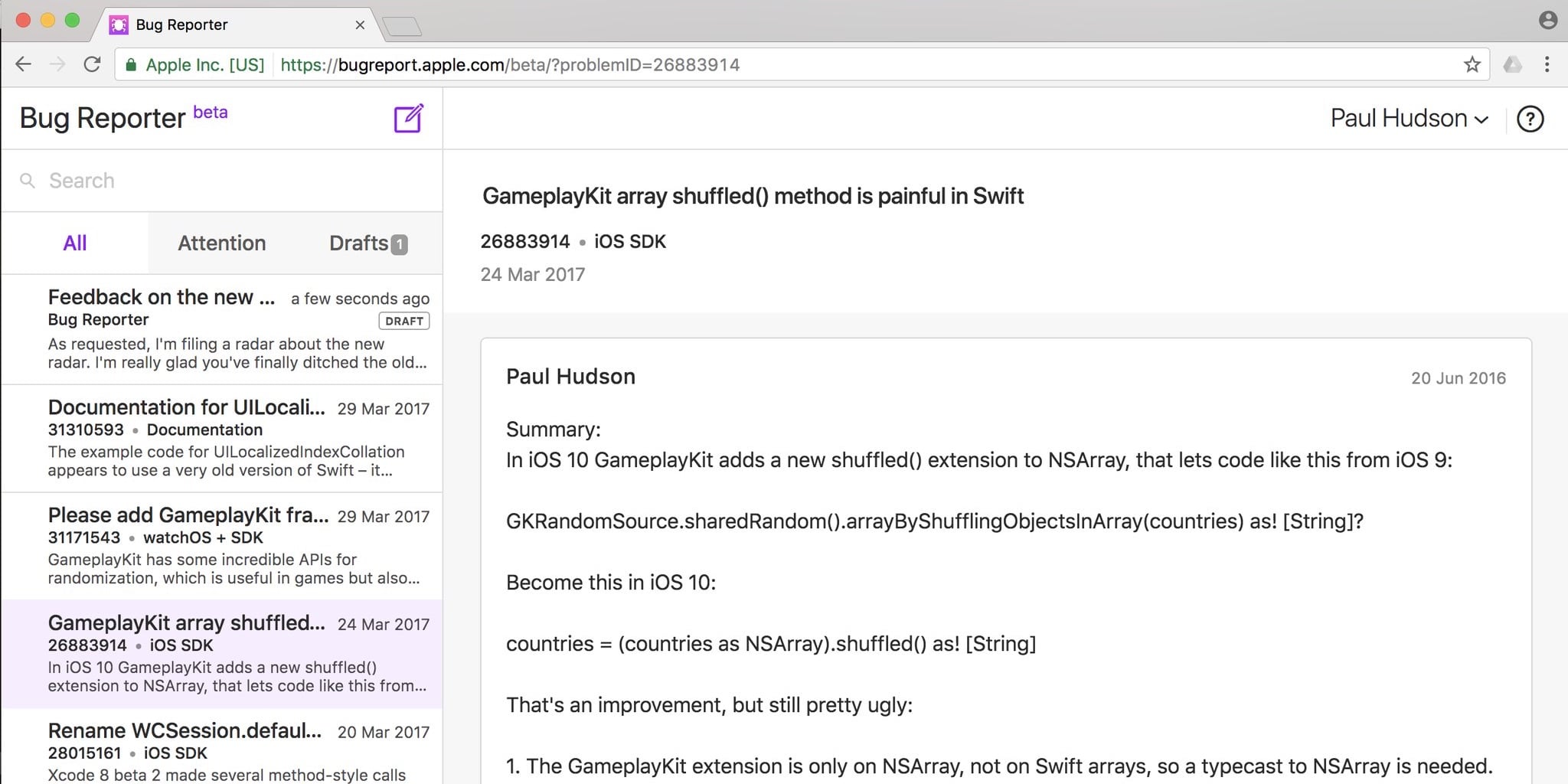Expand the Paul Hudson account dropdown
Viewport: 1568px width, 784px height.
pyautogui.click(x=1409, y=119)
